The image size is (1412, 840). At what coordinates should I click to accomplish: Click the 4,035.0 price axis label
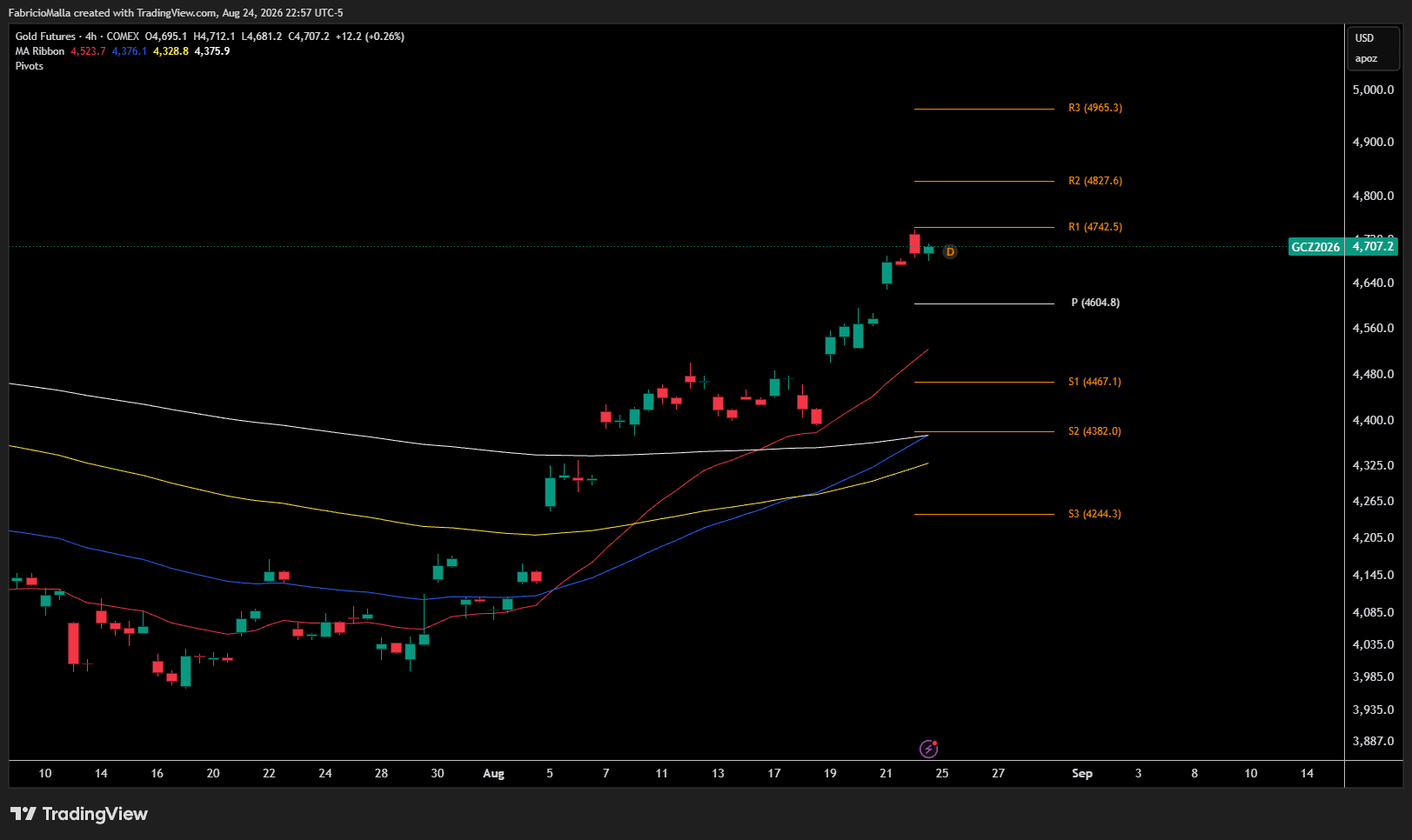(x=1373, y=644)
